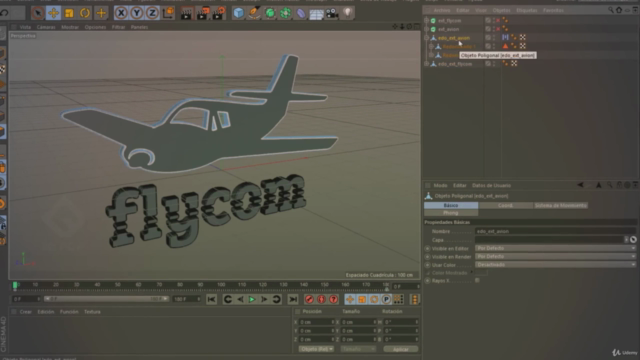Add a light object

click(347, 13)
